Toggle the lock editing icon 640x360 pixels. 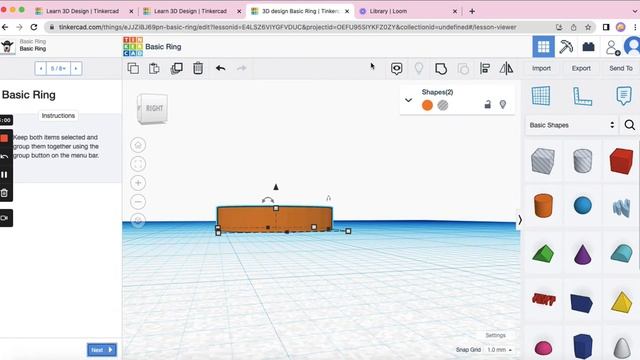487,104
